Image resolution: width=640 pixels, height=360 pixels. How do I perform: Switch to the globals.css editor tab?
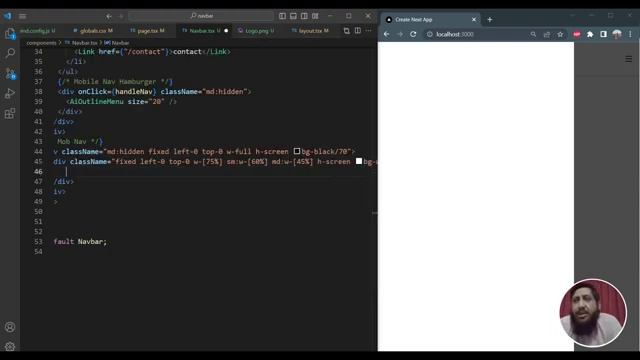tap(93, 31)
